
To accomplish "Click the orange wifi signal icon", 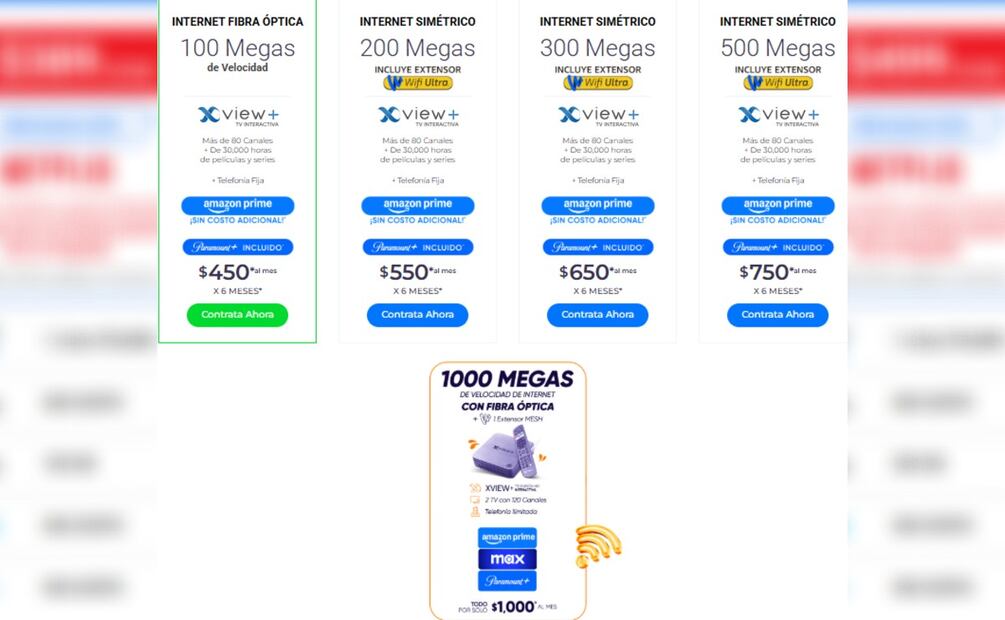I will tap(597, 545).
